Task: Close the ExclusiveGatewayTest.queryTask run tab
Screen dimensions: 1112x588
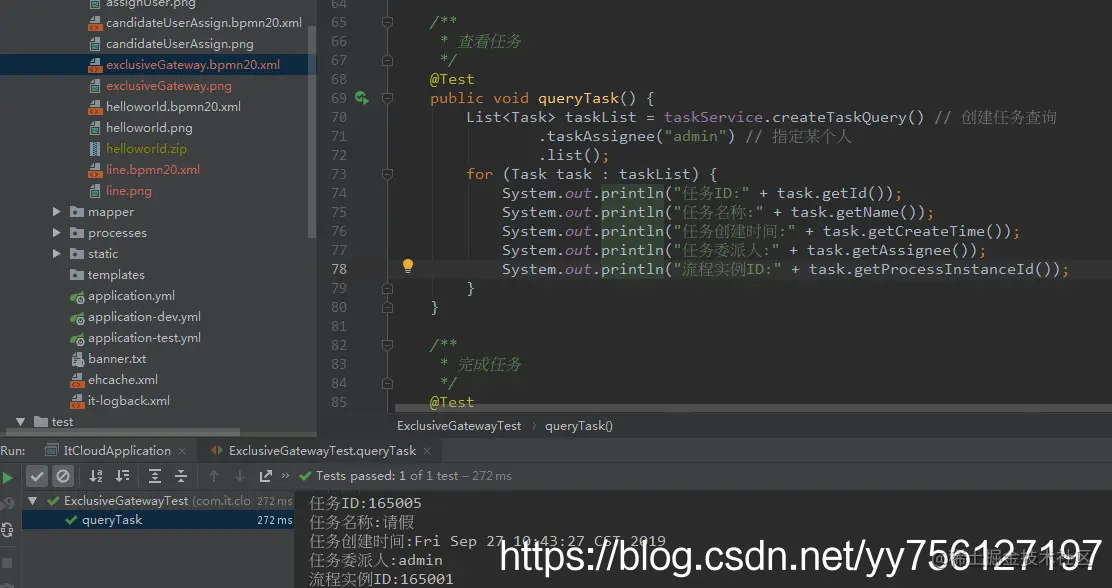Action: coord(427,451)
